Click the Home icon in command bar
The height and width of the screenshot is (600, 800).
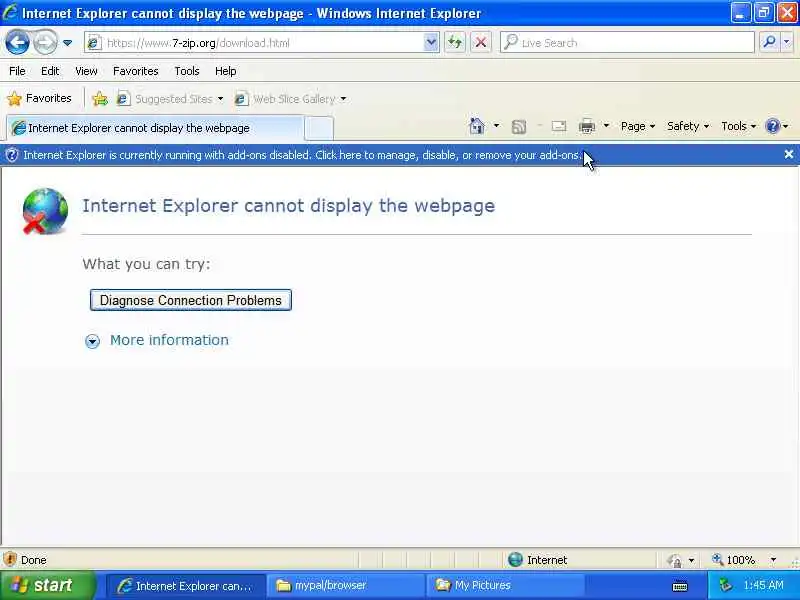pos(477,126)
